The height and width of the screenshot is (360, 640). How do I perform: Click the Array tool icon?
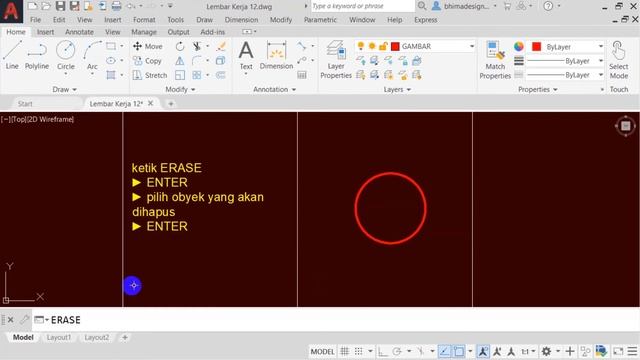tap(197, 75)
